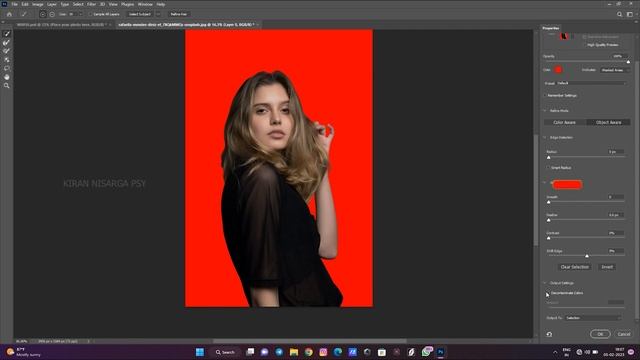Open the Indicates dropdown showing Masked Areas
The image size is (640, 360).
615,70
